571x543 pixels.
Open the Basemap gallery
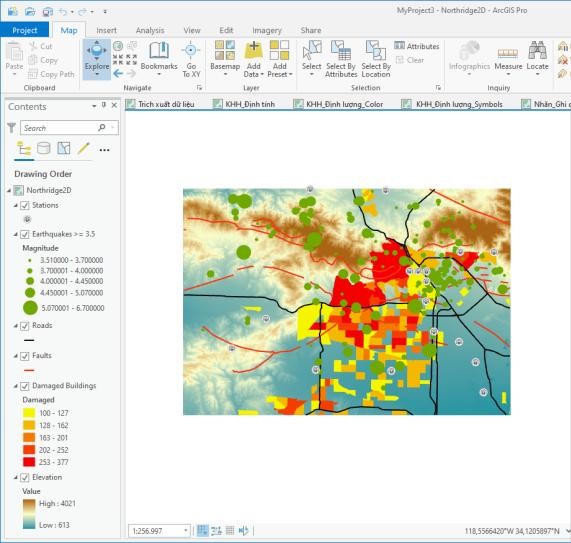[x=225, y=59]
